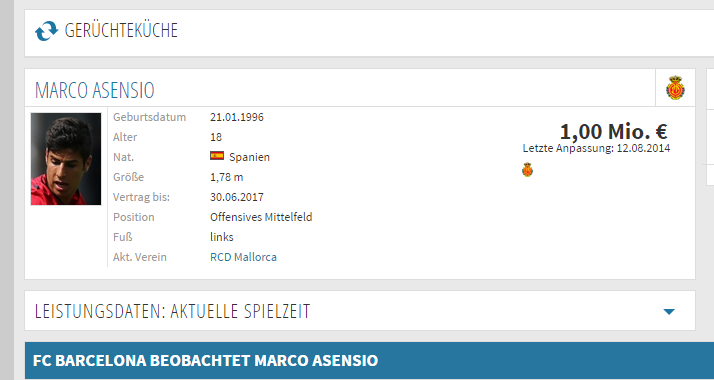Click the birth date 21.01.1996
This screenshot has height=380, width=714.
237,117
